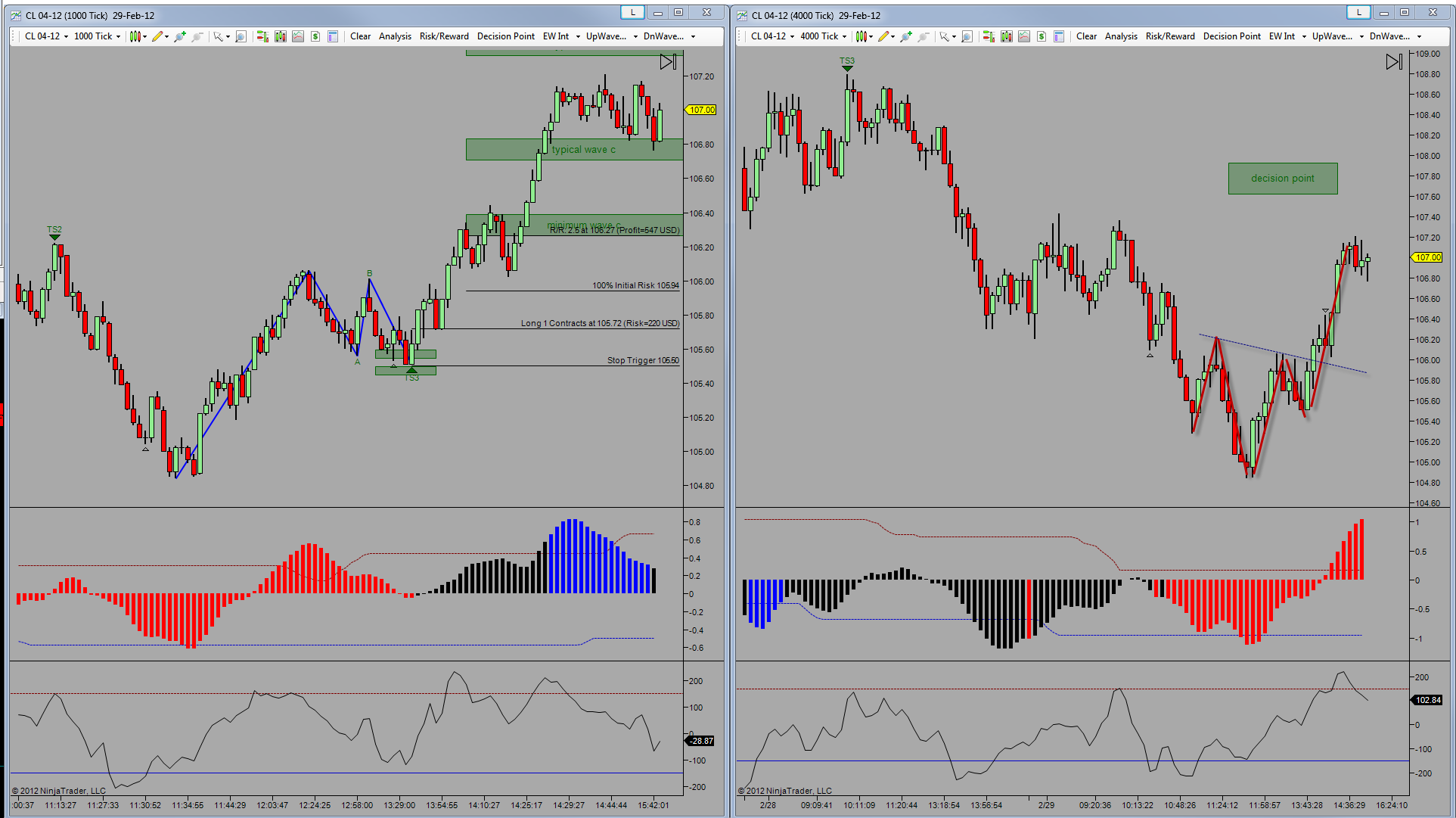The image size is (1456, 818).
Task: Open properties panel icon in 1000 Tick window
Action: (x=333, y=36)
